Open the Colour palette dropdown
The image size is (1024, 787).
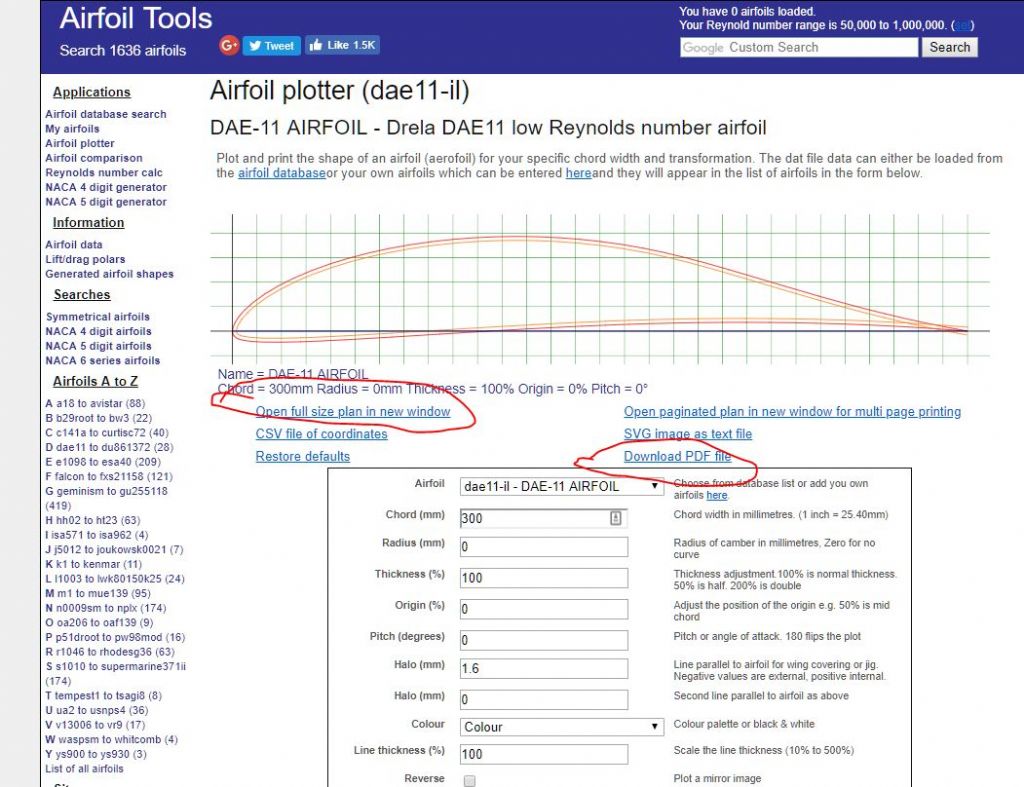pos(560,727)
